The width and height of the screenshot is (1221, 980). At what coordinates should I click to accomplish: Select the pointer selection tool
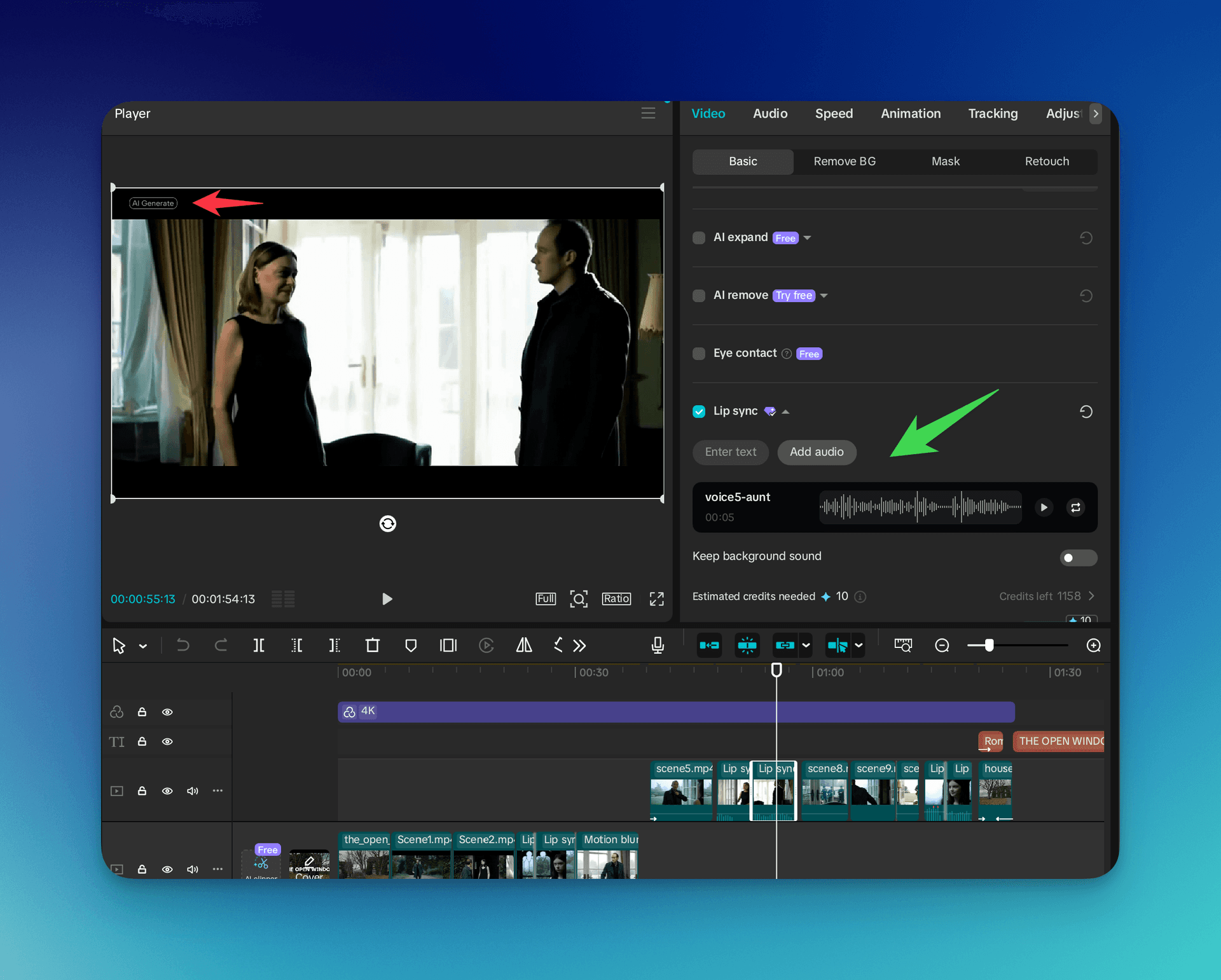(119, 645)
